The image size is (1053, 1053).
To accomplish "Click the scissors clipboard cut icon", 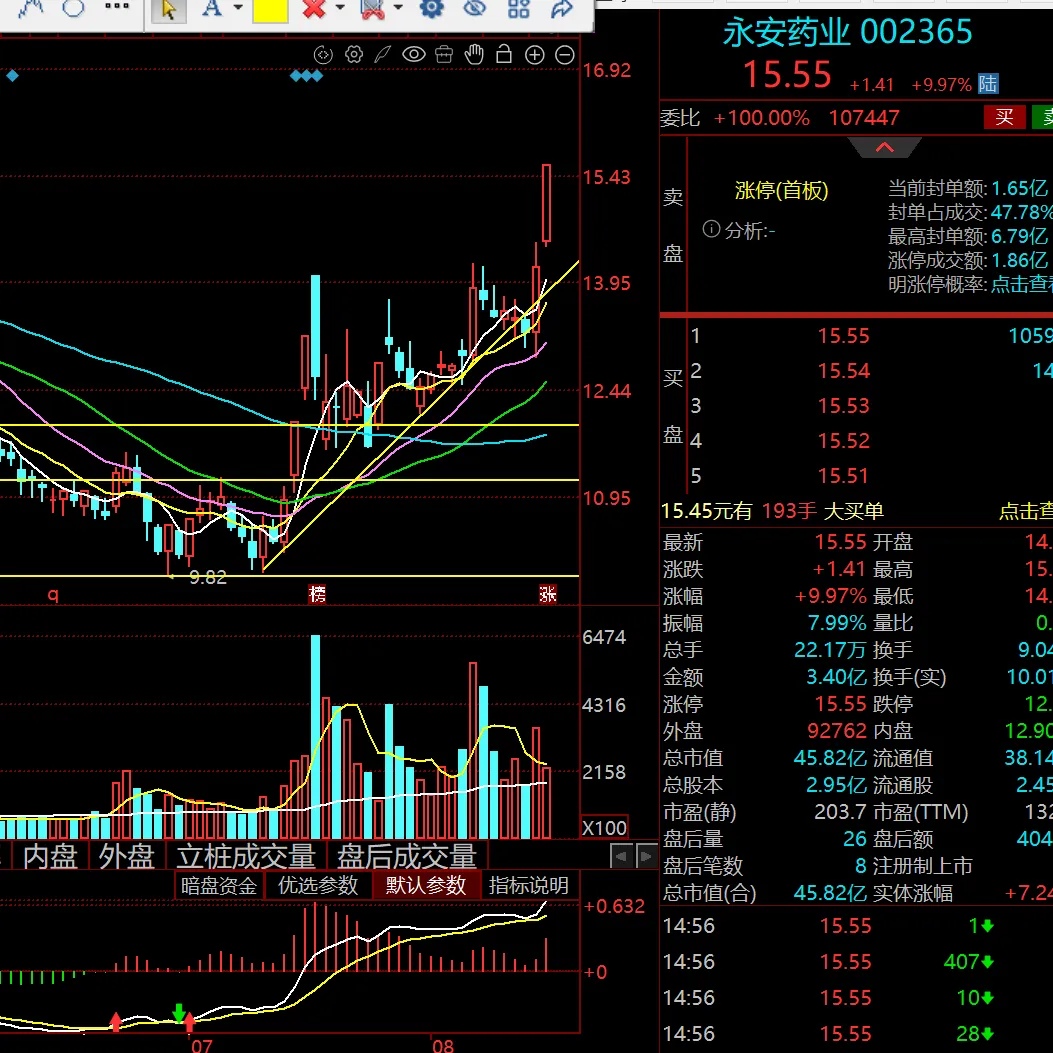I will click(x=373, y=8).
